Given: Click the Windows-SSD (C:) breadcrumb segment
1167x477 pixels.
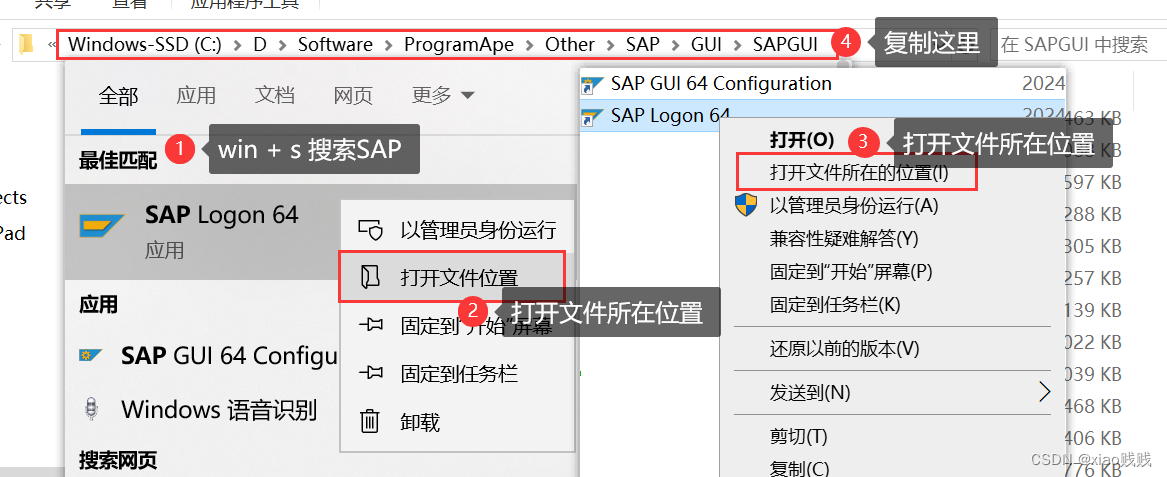Looking at the screenshot, I should [145, 45].
